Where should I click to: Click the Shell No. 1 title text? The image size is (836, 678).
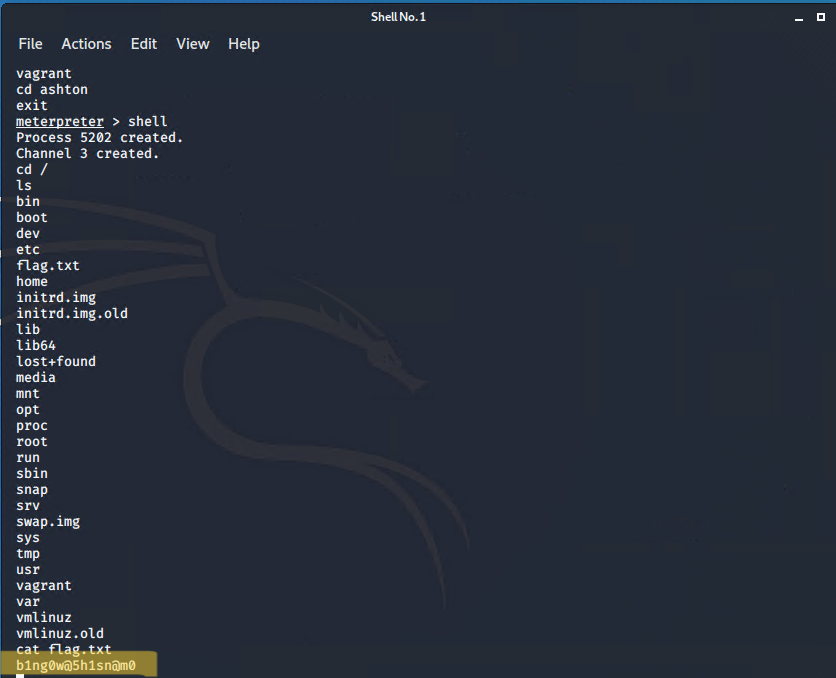[398, 17]
